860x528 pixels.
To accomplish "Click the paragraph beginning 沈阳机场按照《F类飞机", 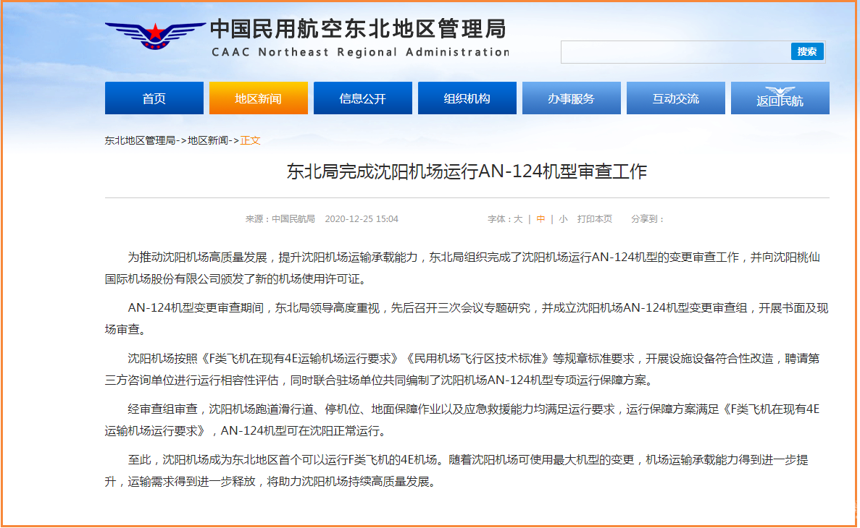I will [x=462, y=369].
